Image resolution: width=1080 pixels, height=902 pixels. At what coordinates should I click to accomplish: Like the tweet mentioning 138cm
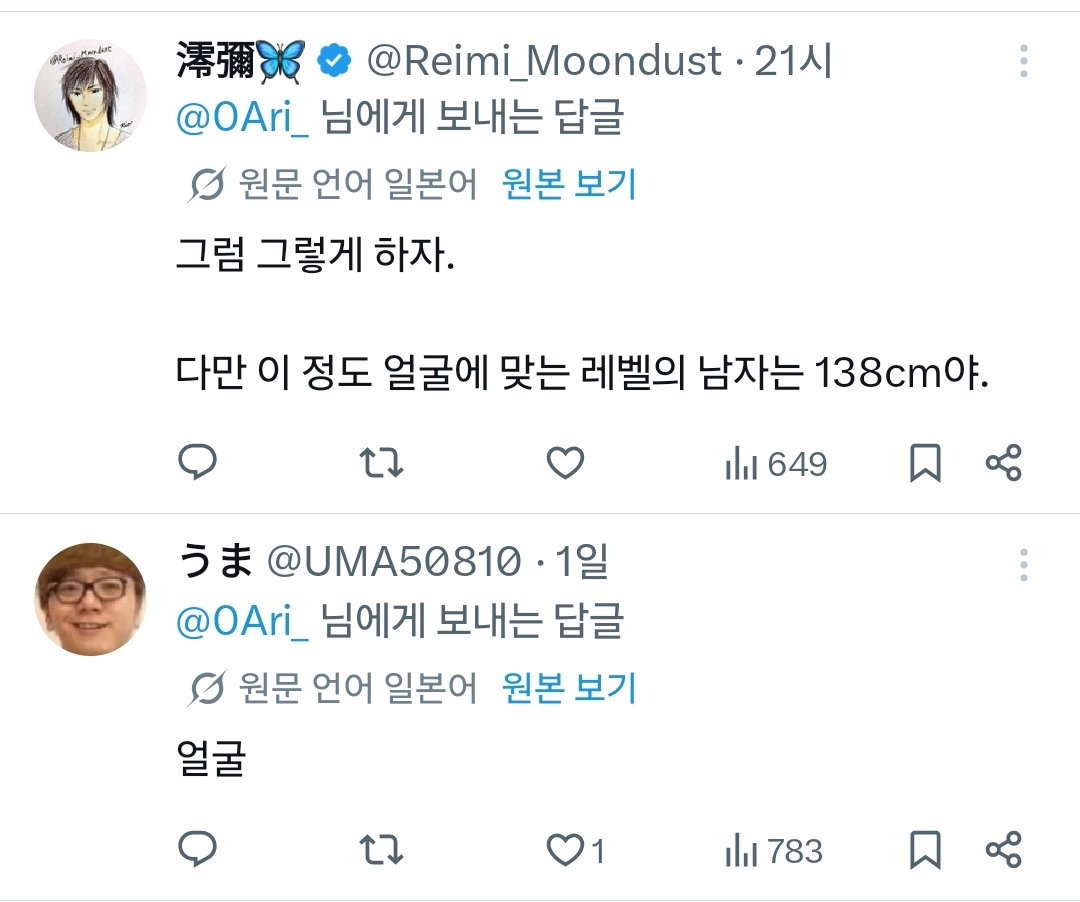(565, 463)
